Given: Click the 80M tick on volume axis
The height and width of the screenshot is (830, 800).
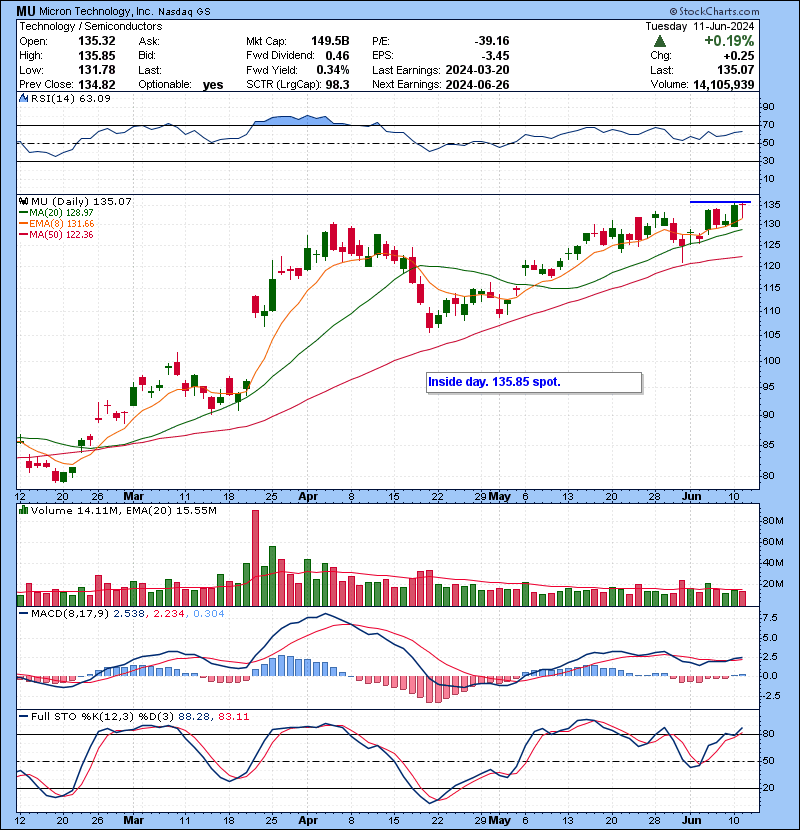Looking at the screenshot, I should pos(772,520).
